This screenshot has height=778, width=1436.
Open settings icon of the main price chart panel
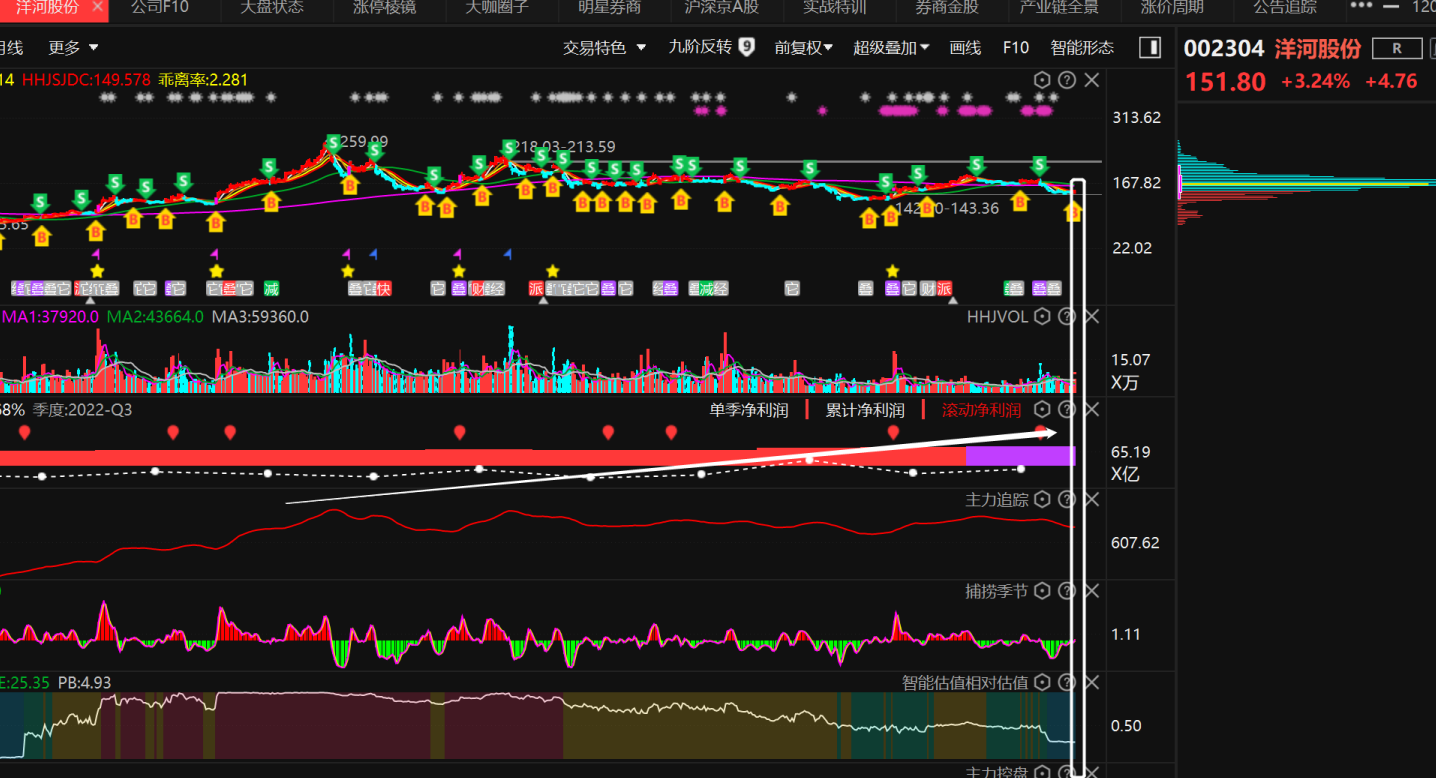click(1042, 80)
